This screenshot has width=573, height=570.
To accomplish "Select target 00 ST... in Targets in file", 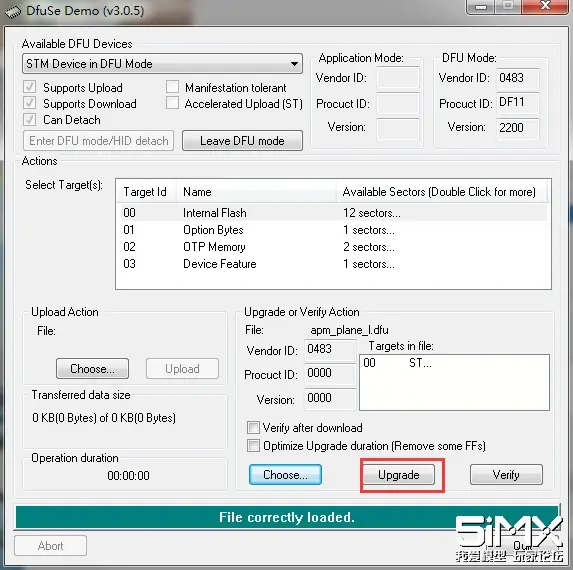I will 397,363.
